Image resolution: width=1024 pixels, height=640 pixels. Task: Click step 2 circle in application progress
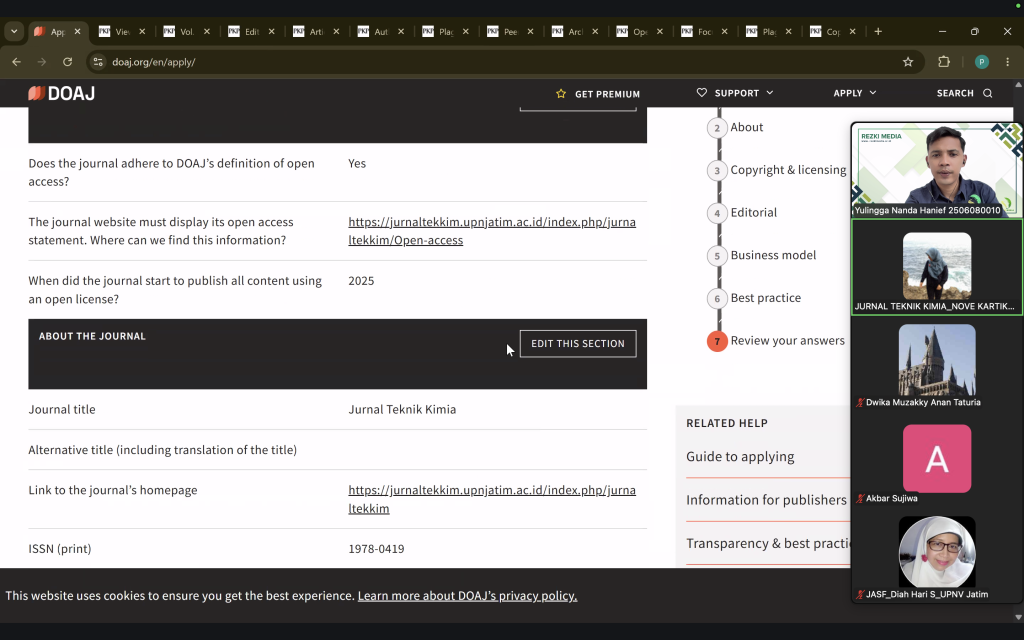pos(717,128)
